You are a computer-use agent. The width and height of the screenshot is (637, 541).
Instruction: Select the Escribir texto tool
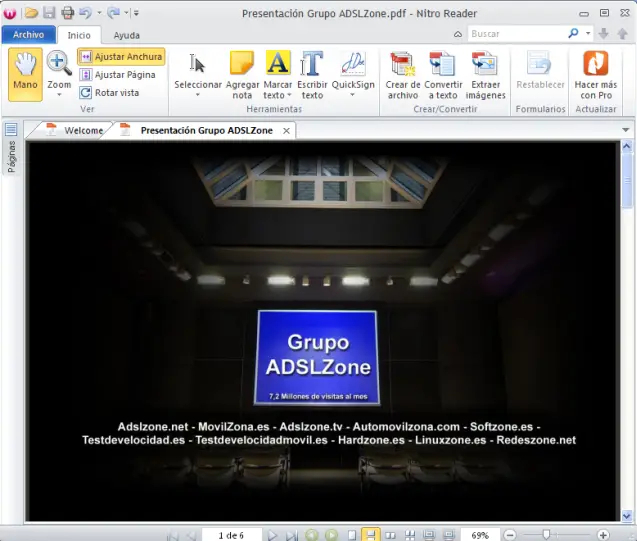point(312,75)
